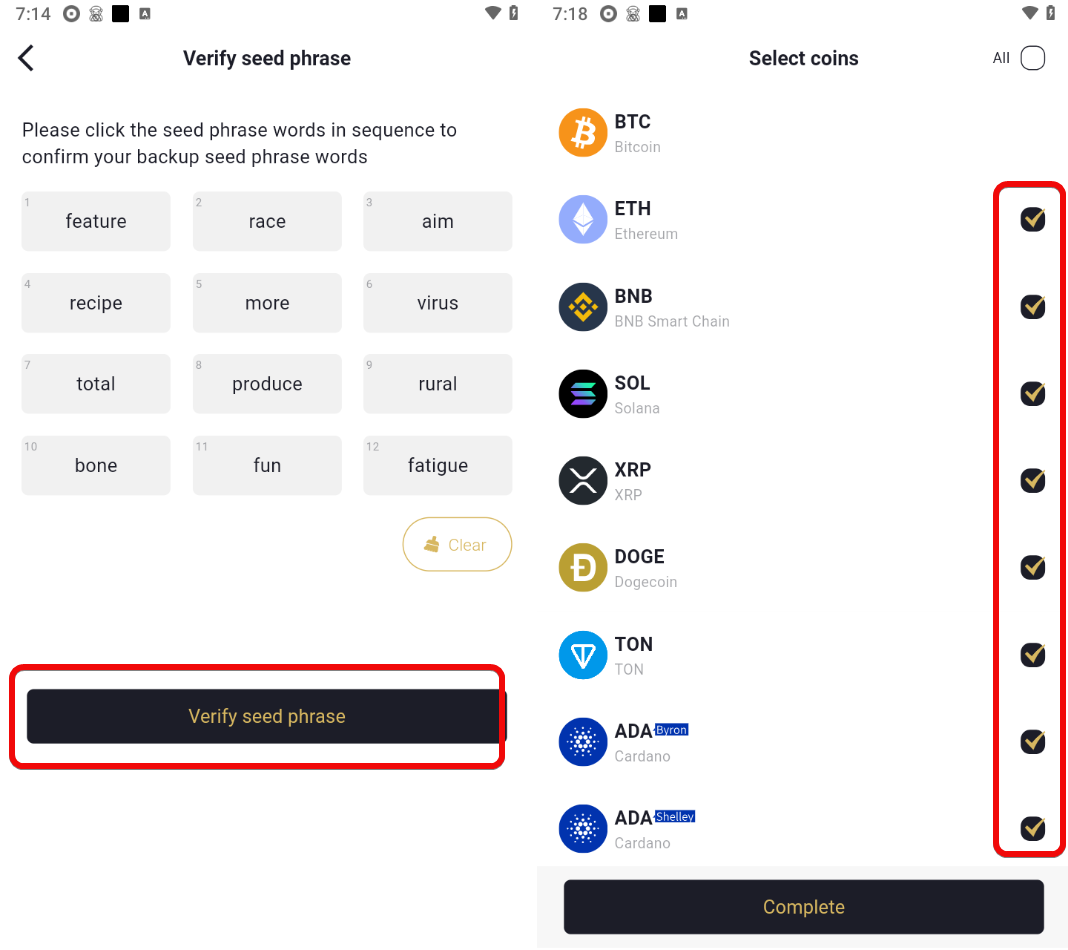The height and width of the screenshot is (950, 1068).
Task: Tap the XRP coin icon
Action: pos(582,481)
